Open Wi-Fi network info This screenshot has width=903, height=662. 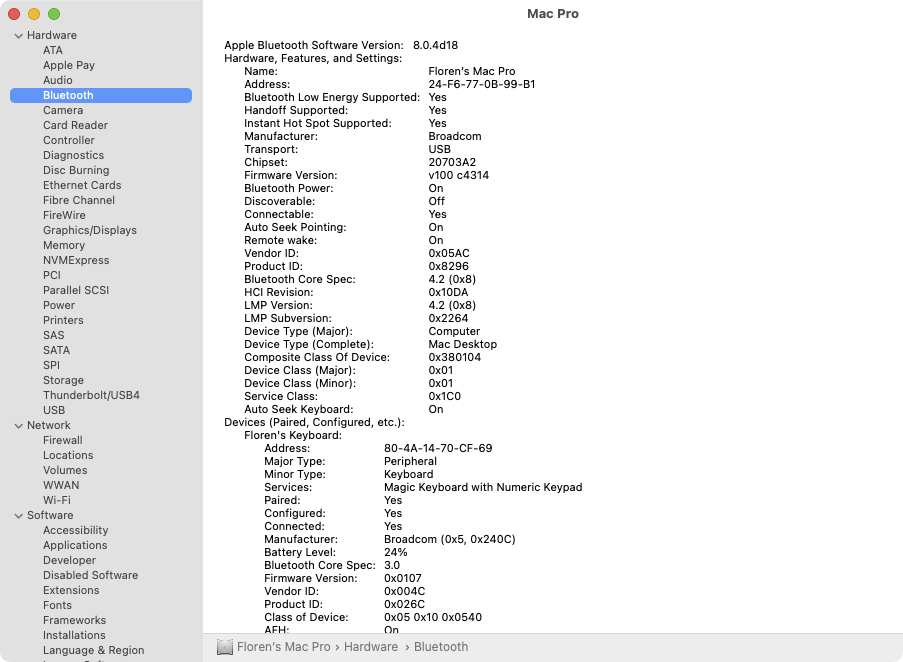(x=57, y=500)
